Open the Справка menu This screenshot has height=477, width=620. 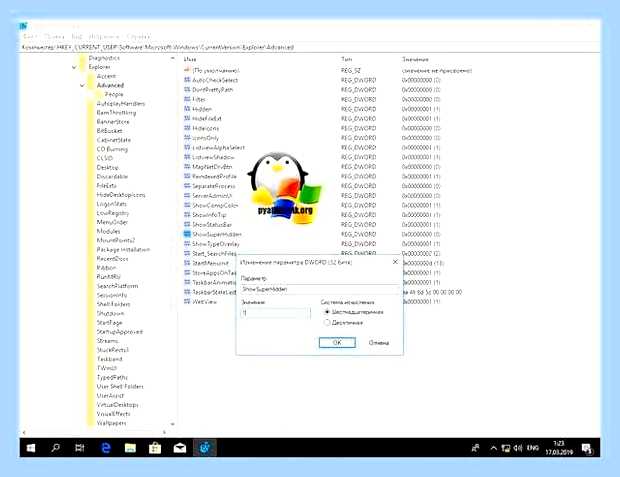pos(138,37)
